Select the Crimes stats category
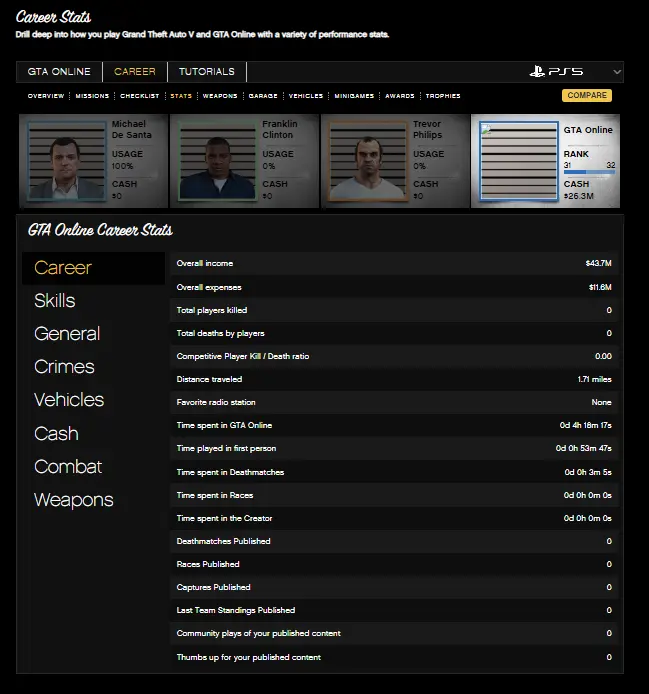The width and height of the screenshot is (649, 694). [64, 367]
